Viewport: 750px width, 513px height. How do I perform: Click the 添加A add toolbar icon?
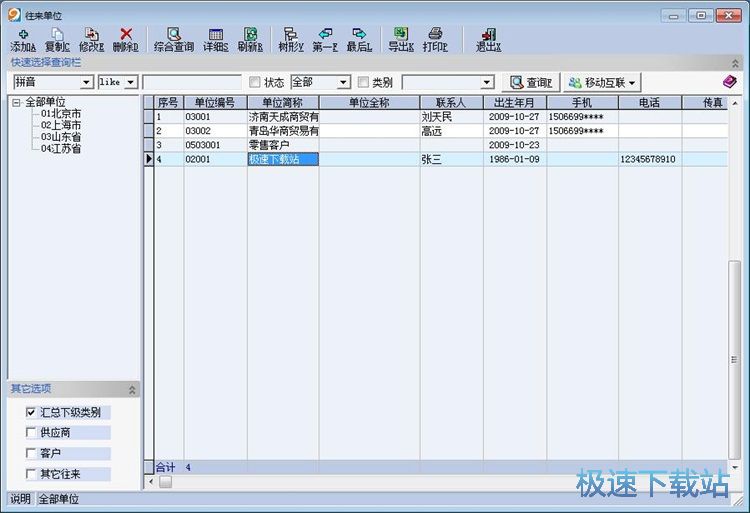point(23,40)
